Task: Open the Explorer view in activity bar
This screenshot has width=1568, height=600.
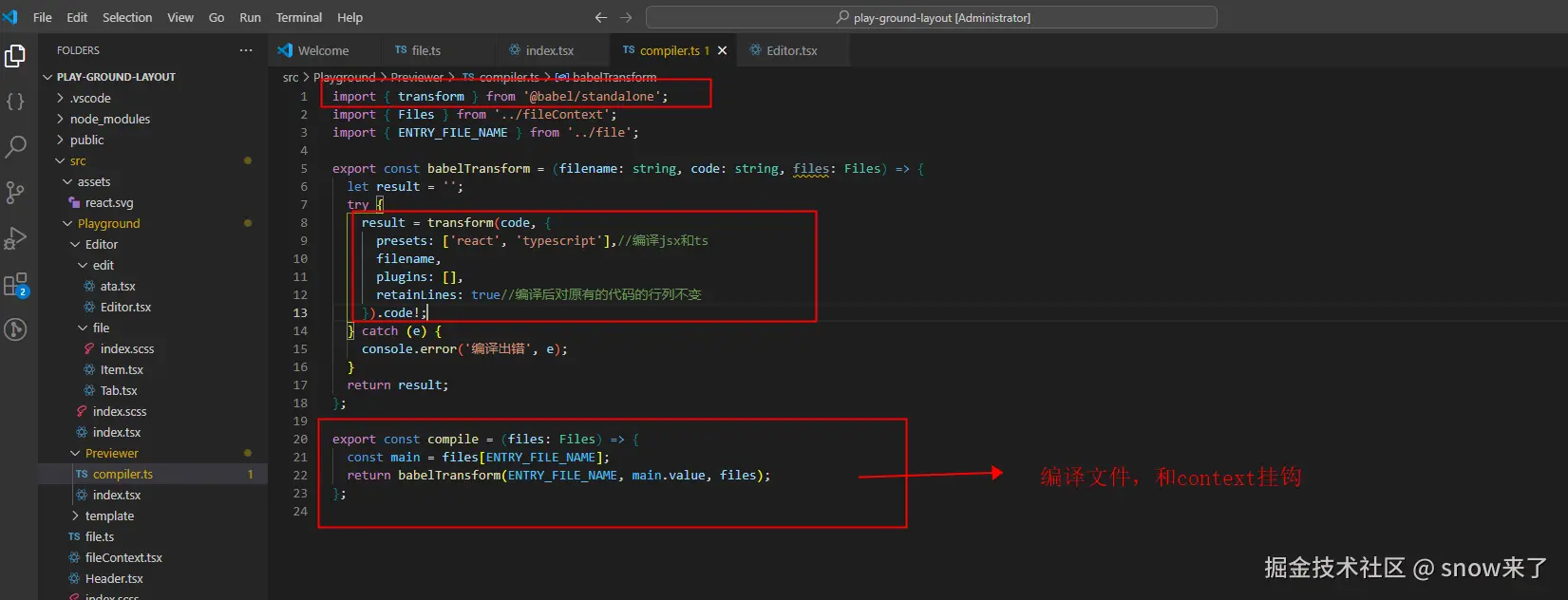Action: click(15, 57)
